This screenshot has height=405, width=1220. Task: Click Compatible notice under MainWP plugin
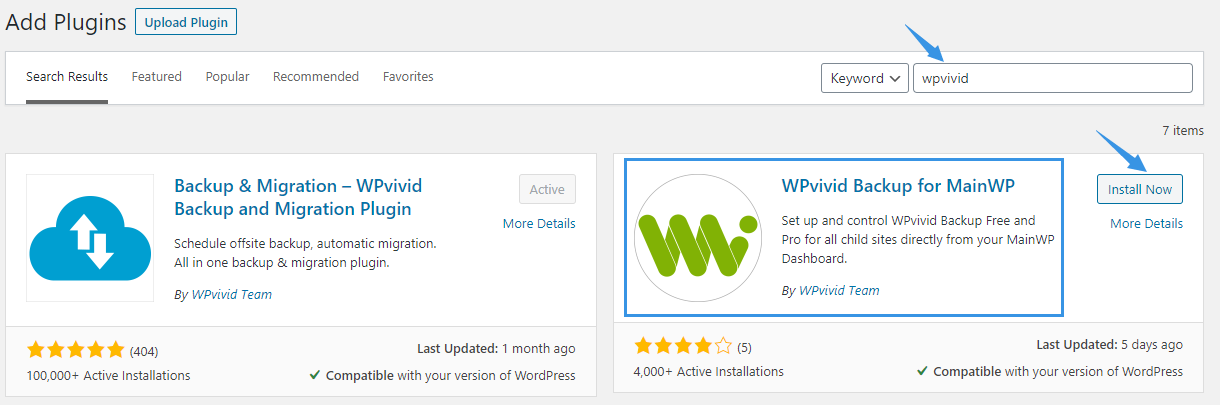tap(1050, 371)
